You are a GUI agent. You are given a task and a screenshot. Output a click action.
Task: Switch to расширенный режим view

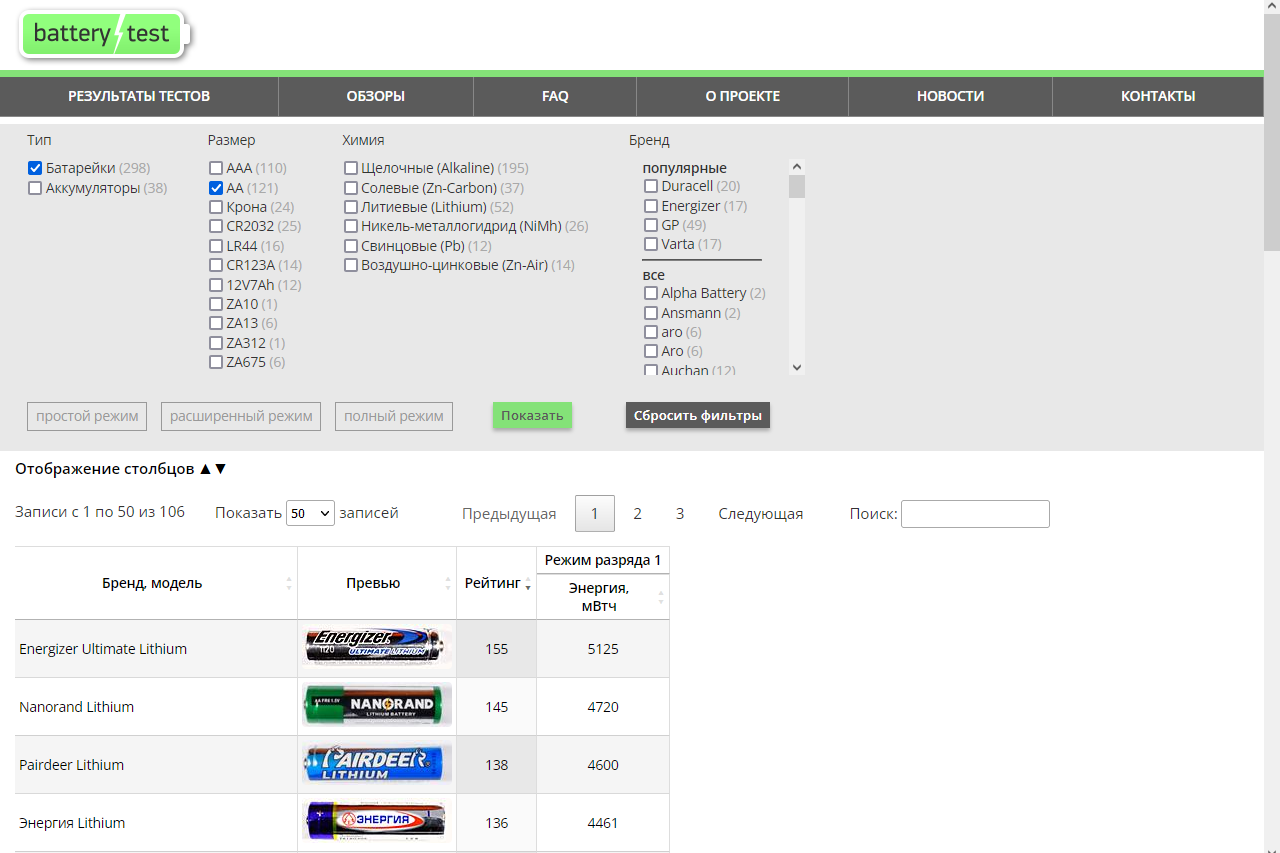(x=241, y=416)
